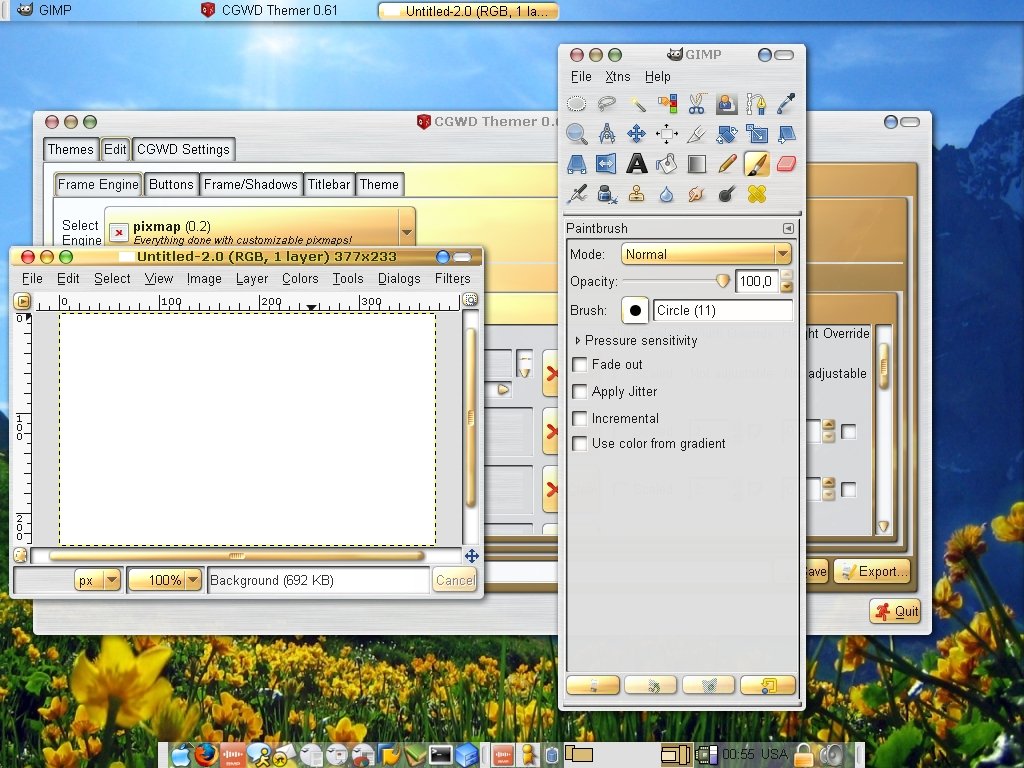Select the Dodge/Burn tool
Screen dimensions: 1024x768
click(x=726, y=194)
